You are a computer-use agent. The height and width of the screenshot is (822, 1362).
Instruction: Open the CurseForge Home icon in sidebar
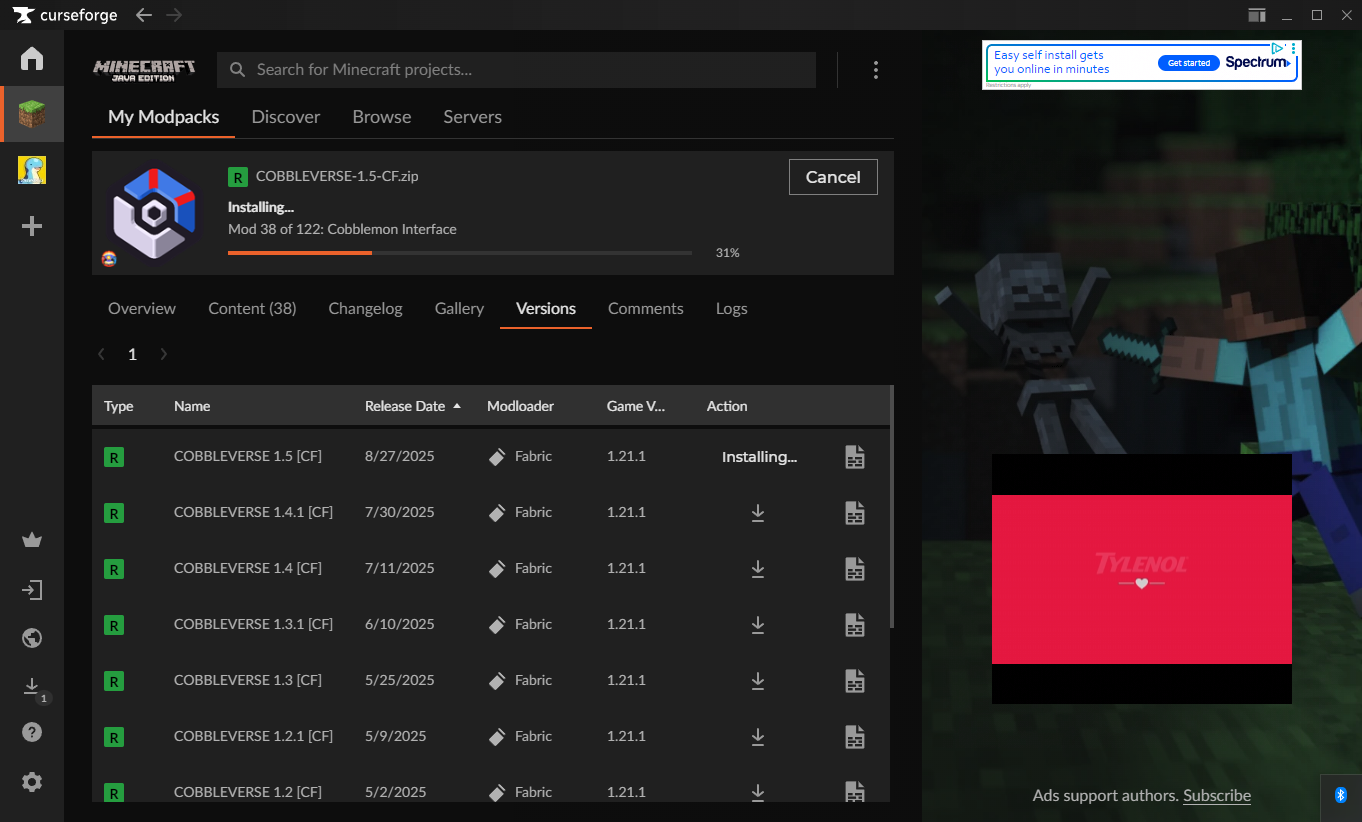[32, 58]
